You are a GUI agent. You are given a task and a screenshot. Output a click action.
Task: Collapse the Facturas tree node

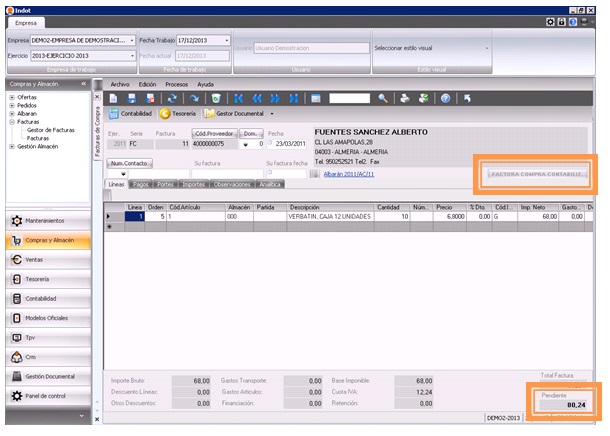tap(11, 121)
